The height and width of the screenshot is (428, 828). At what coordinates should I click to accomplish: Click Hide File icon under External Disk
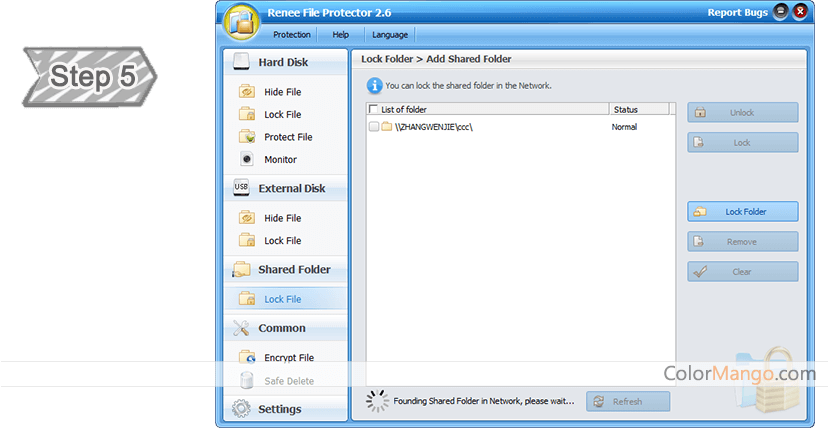[x=247, y=218]
